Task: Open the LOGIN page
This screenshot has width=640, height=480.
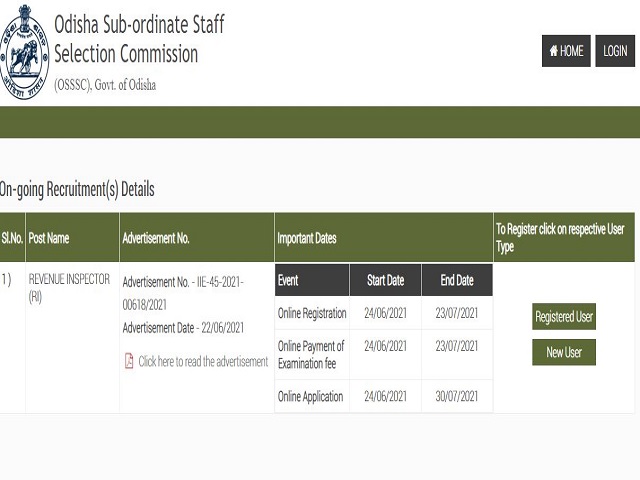Action: [615, 51]
